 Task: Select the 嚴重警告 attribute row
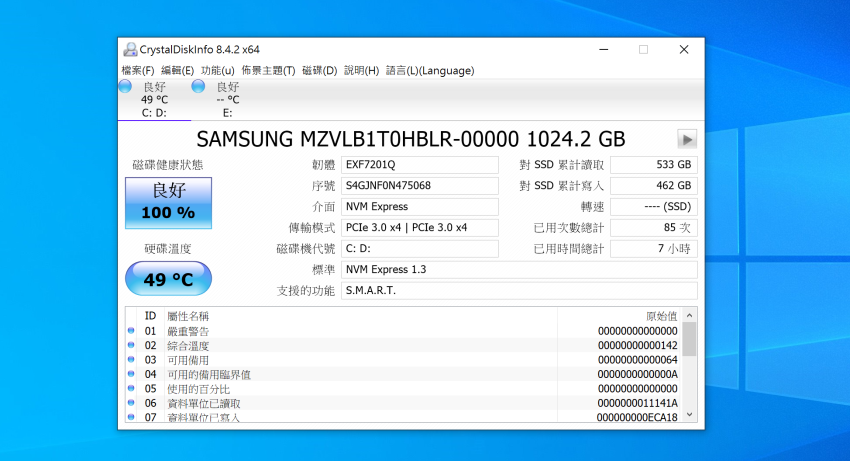404,331
